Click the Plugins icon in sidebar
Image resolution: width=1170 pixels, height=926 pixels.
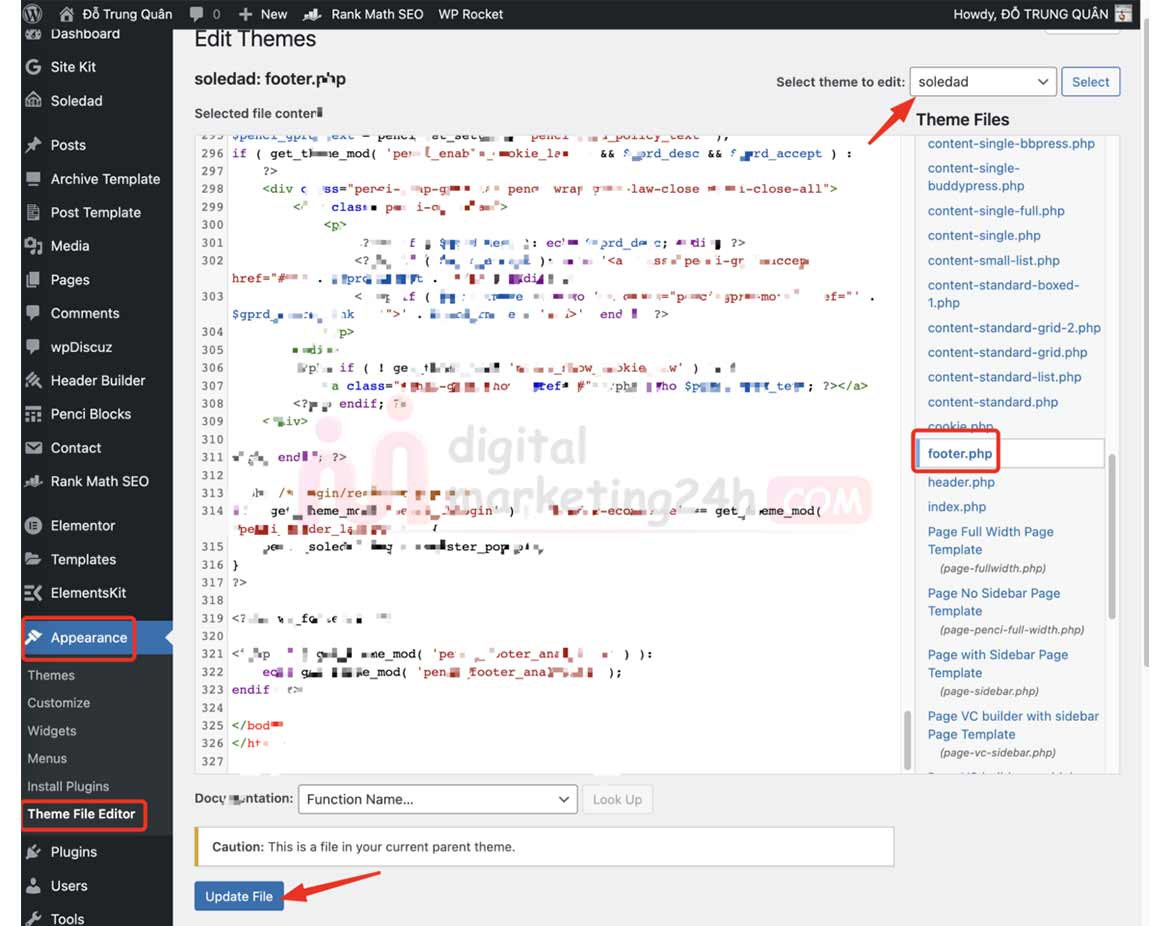click(x=33, y=851)
